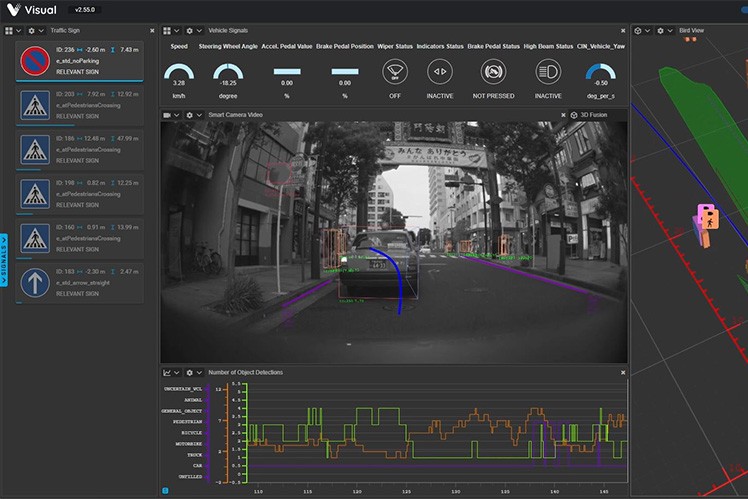
Task: Open the Vehicle Signals panel layout grid icon
Action: pos(166,31)
